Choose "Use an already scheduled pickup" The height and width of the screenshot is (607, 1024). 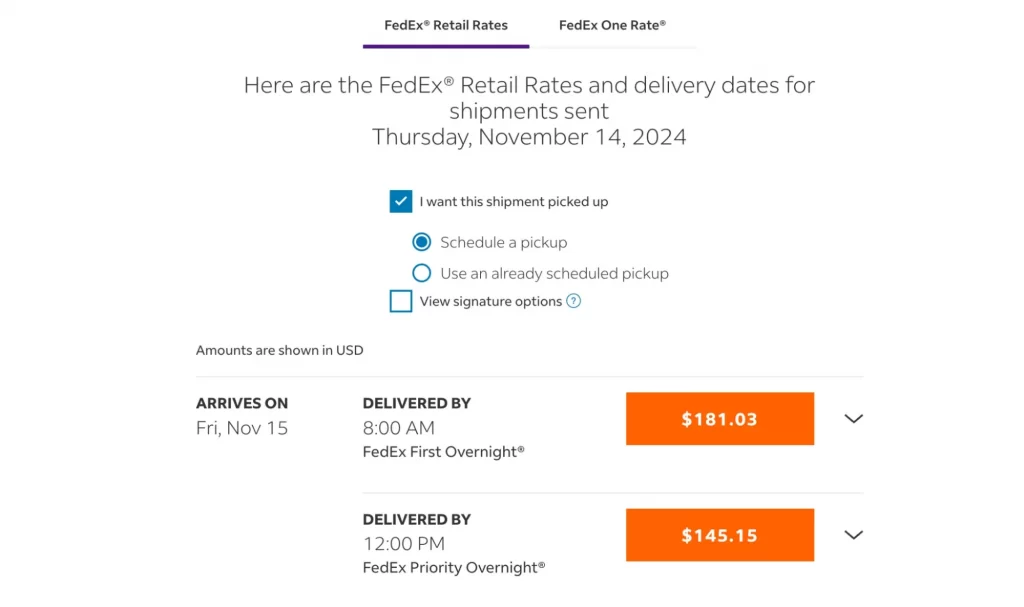tap(421, 272)
